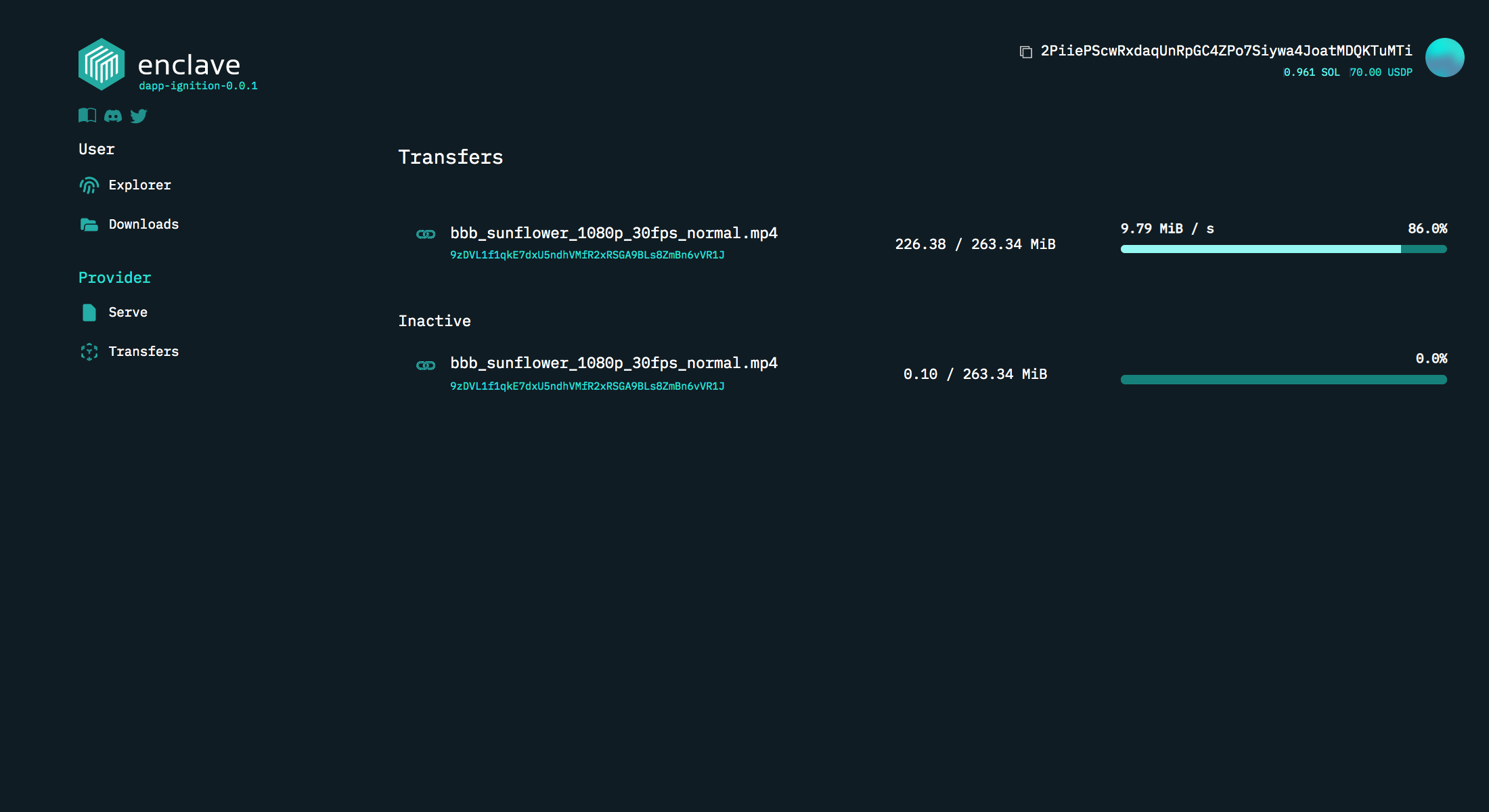This screenshot has height=812, width=1489.
Task: Open the documentation book icon
Action: (87, 116)
